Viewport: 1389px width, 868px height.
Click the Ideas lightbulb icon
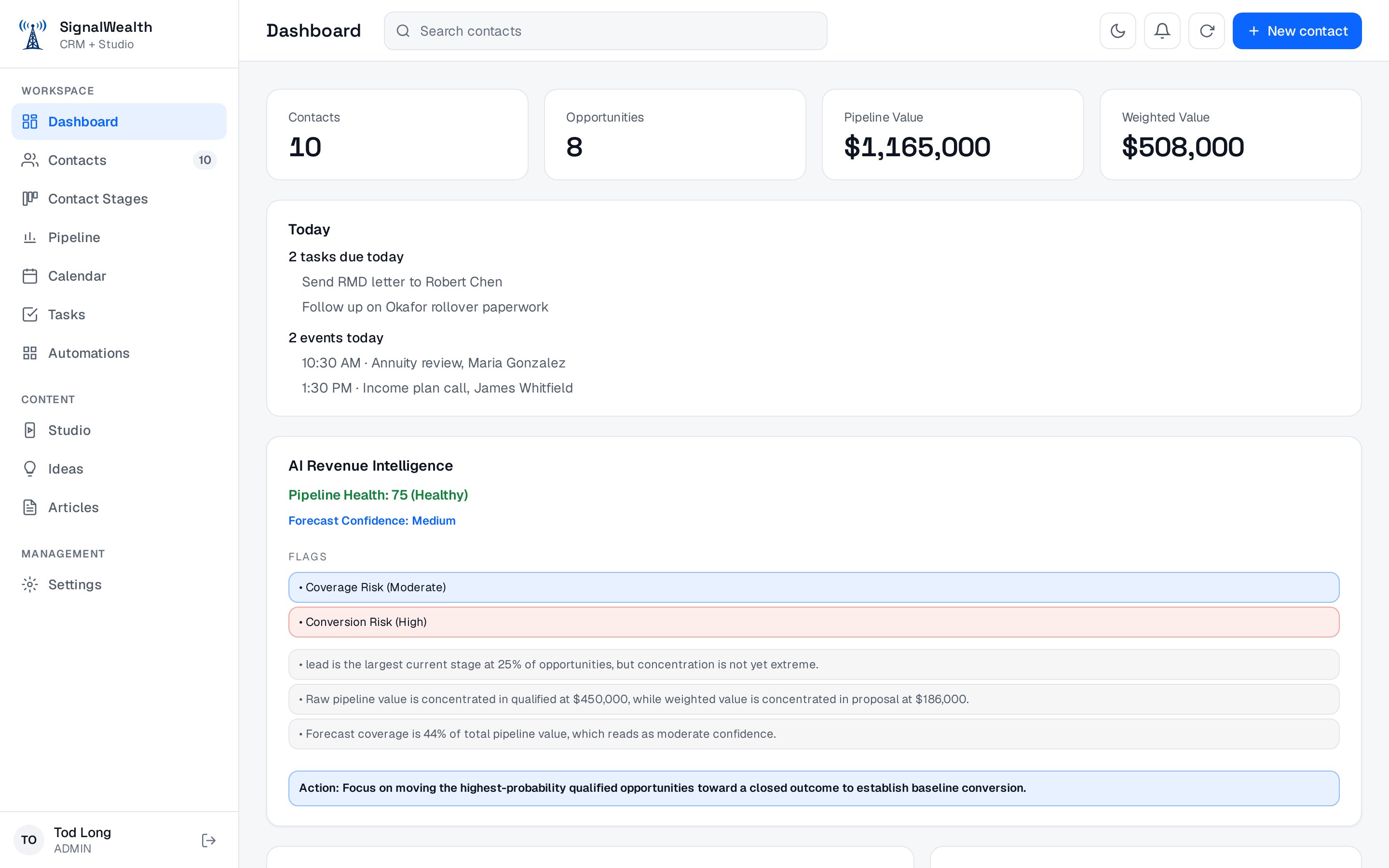pyautogui.click(x=30, y=469)
